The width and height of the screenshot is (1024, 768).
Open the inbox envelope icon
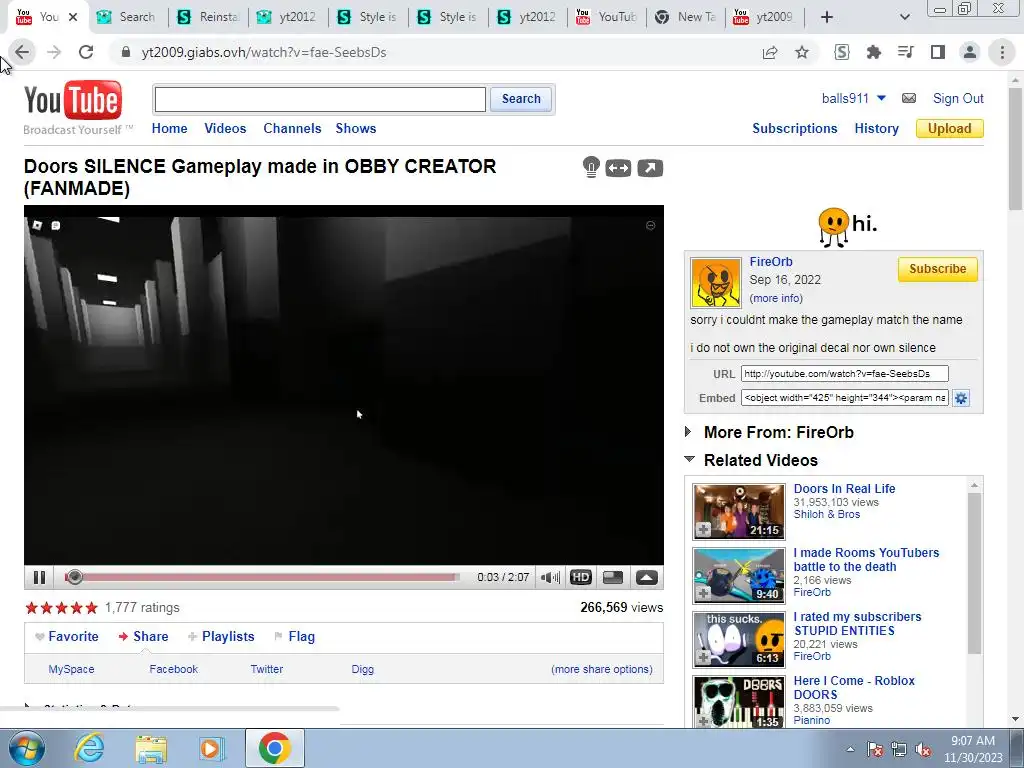click(x=908, y=99)
